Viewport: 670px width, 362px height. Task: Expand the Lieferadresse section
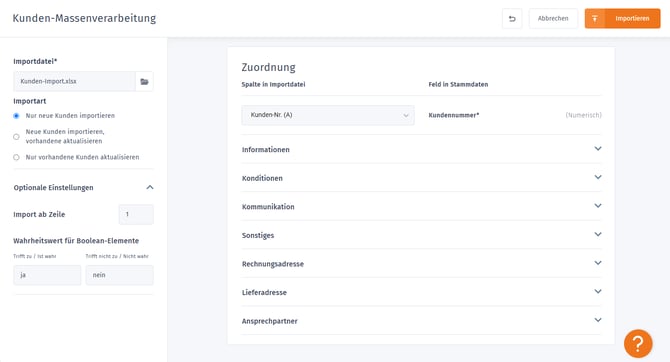(421, 292)
